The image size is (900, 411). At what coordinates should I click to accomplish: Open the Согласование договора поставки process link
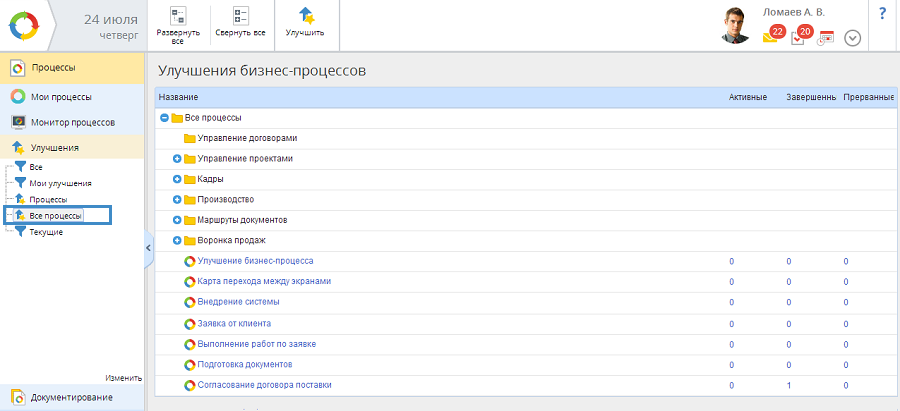pyautogui.click(x=264, y=385)
